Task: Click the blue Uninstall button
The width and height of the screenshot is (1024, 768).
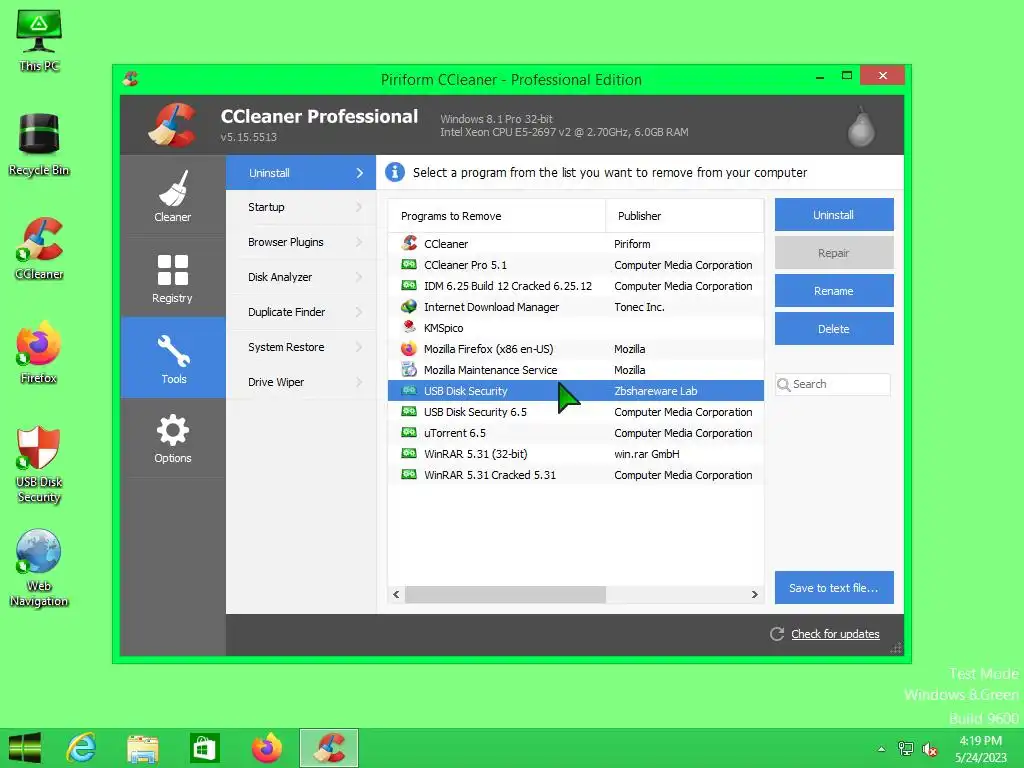Action: point(834,215)
